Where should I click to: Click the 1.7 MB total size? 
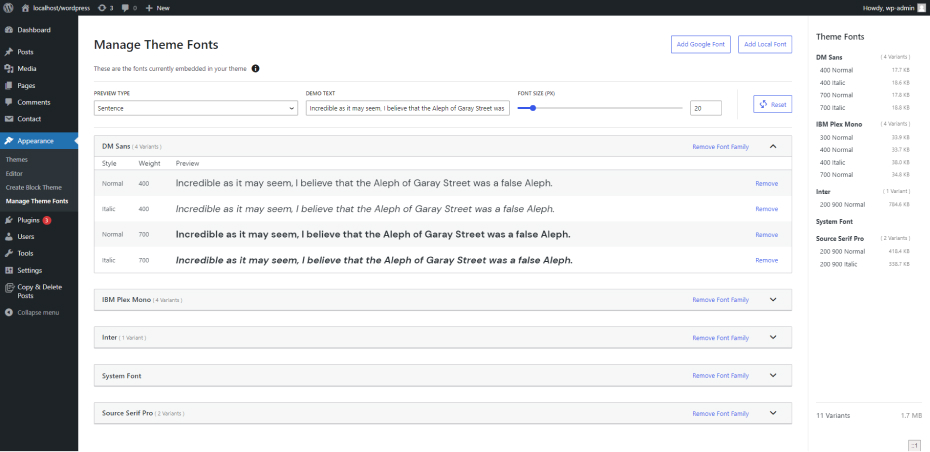pyautogui.click(x=911, y=415)
